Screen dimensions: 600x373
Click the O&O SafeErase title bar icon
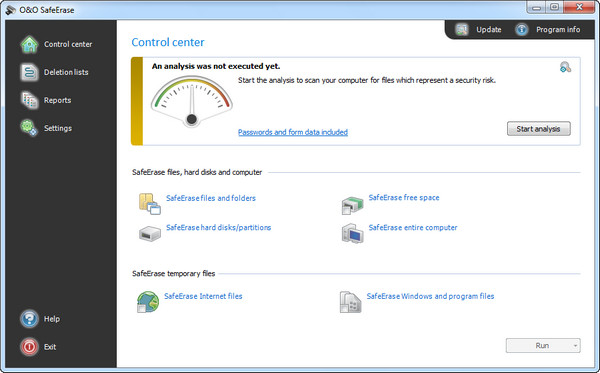(x=11, y=10)
